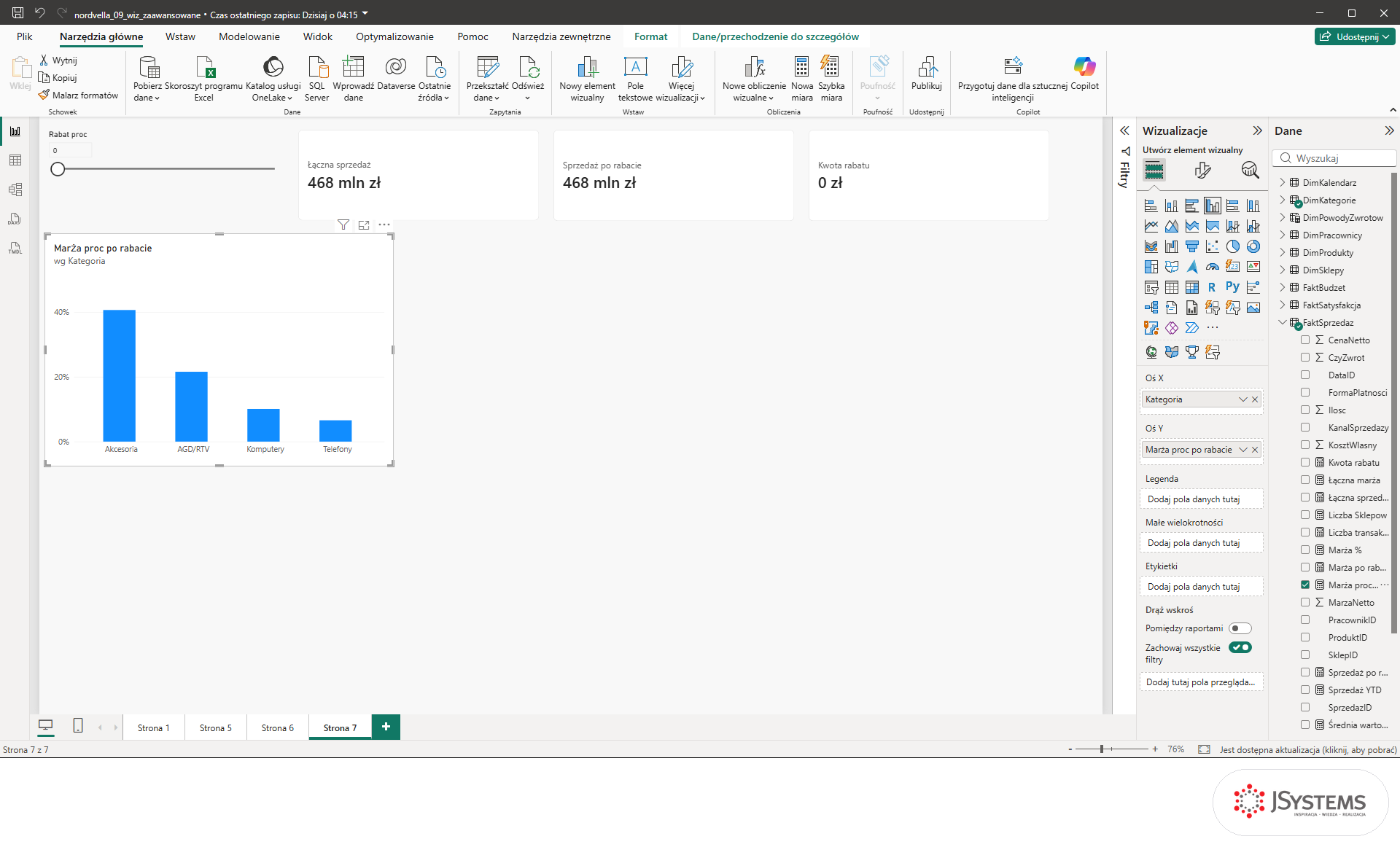
Task: Tick the Sprzedaż YTD checkbox
Action: click(1305, 690)
